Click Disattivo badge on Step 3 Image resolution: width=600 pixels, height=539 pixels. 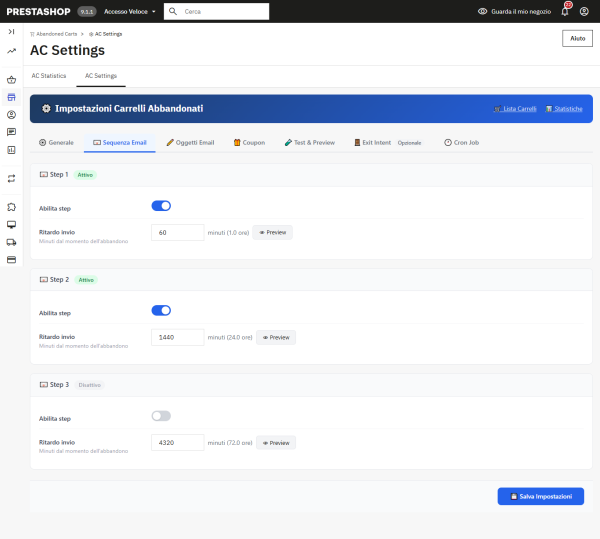(90, 385)
